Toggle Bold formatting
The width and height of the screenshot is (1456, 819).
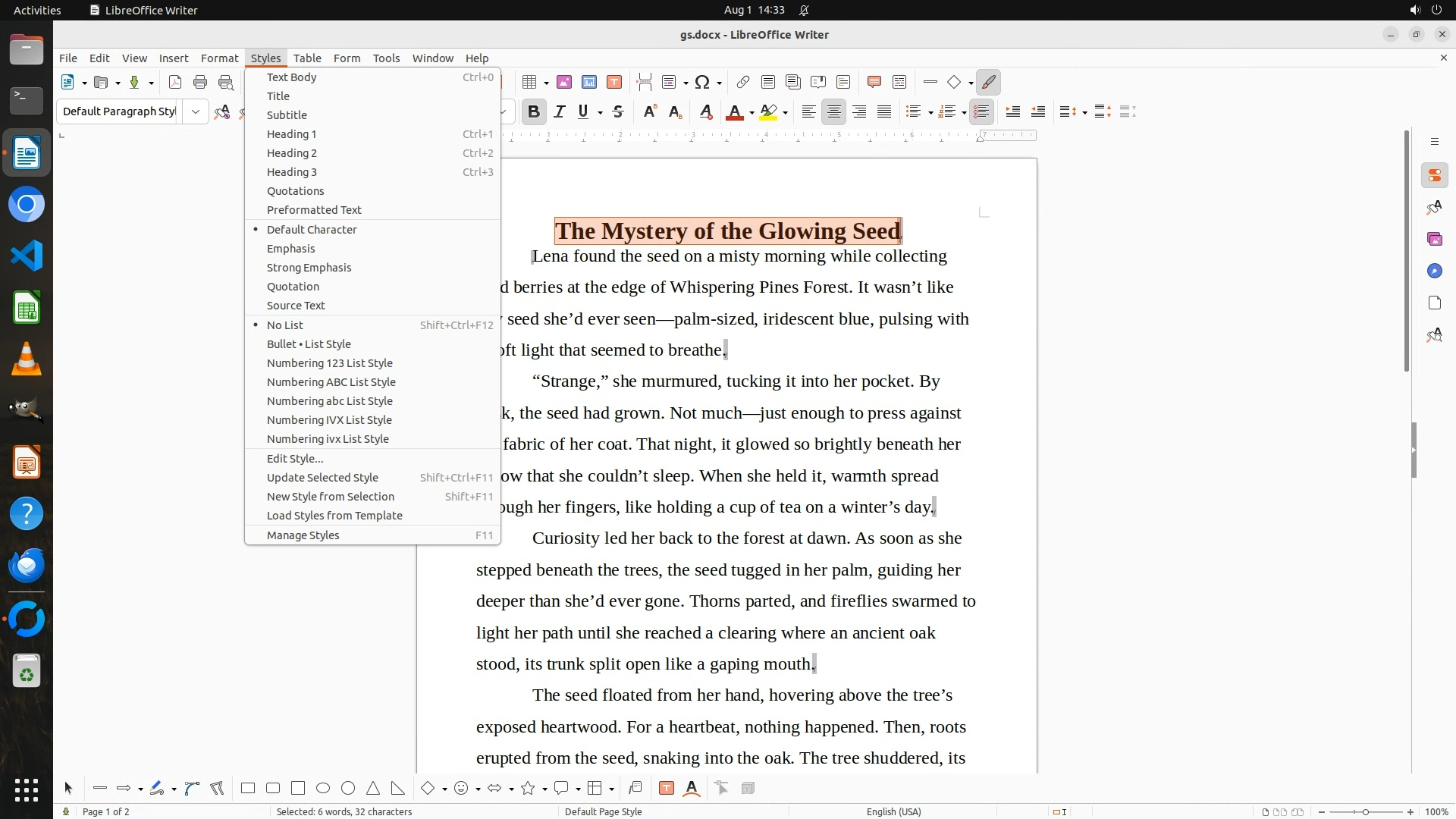tap(533, 111)
